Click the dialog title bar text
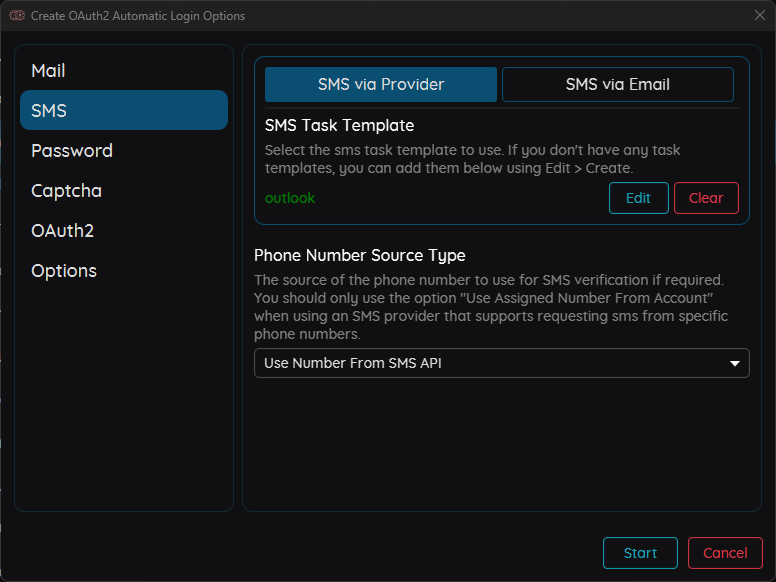 tap(138, 16)
